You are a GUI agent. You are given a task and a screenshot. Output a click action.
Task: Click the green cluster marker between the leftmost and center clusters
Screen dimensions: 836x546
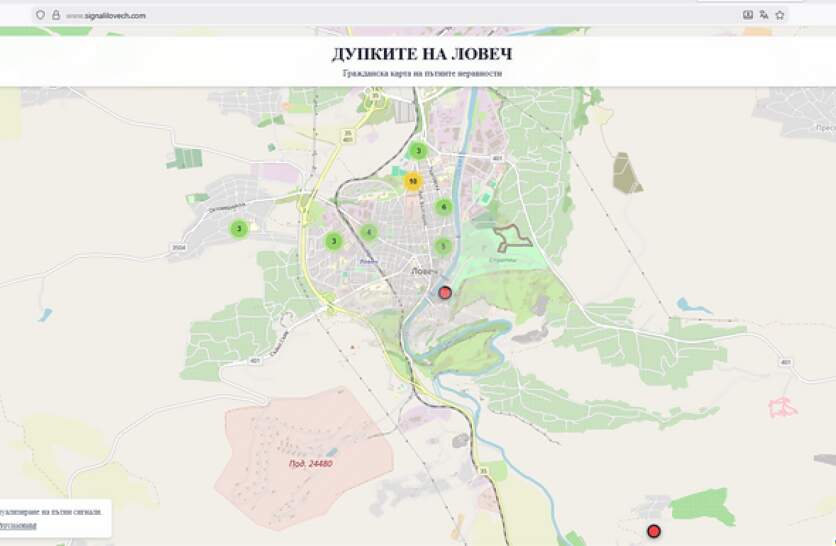click(333, 241)
